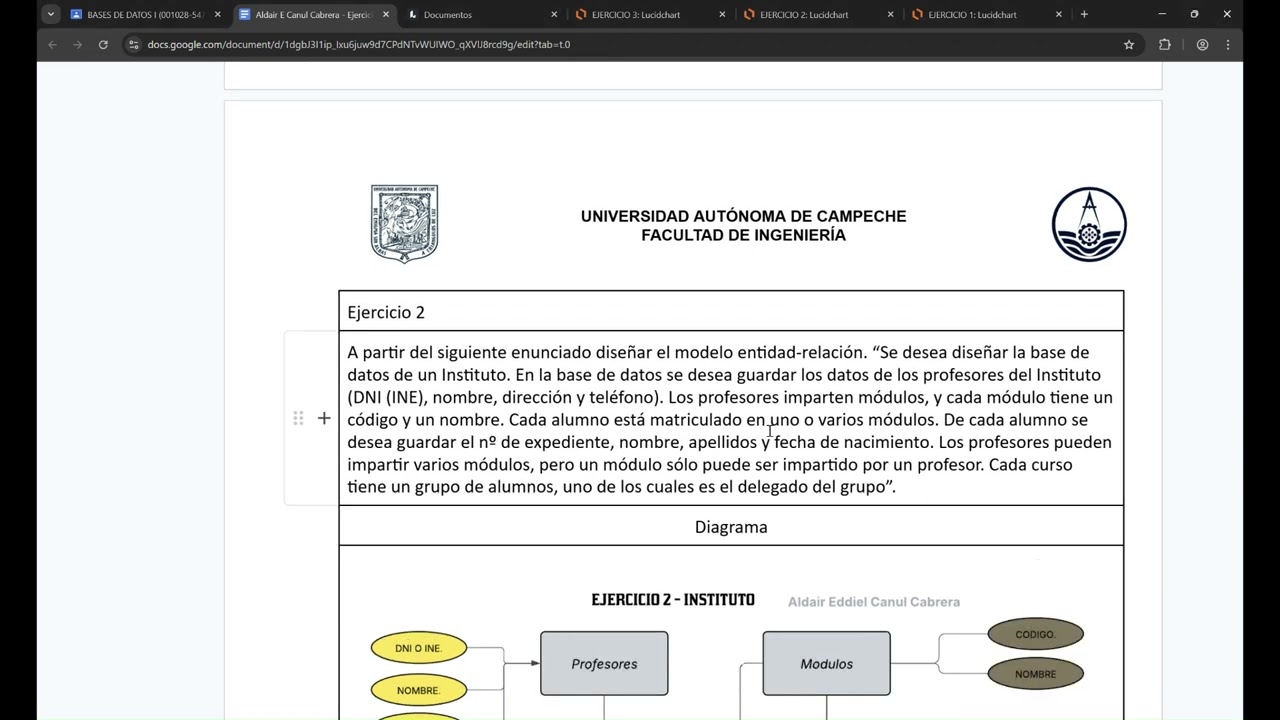Click the EJERCICIO 2 - INSTITUTO diagram title
The width and height of the screenshot is (1280, 720).
point(673,600)
